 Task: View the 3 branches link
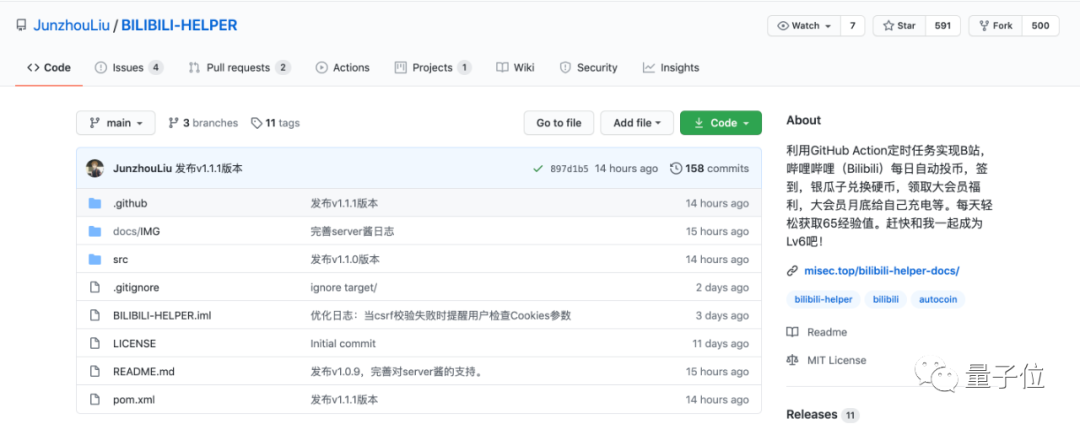click(x=203, y=123)
